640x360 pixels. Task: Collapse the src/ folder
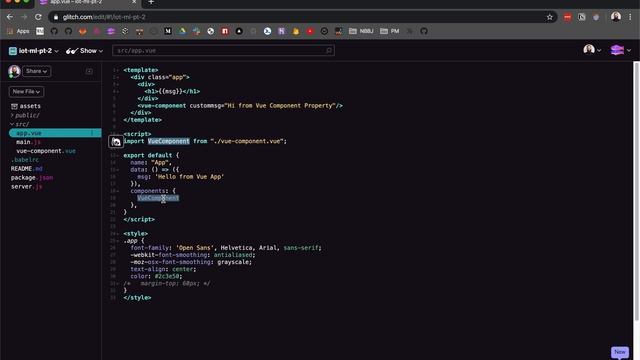point(20,124)
